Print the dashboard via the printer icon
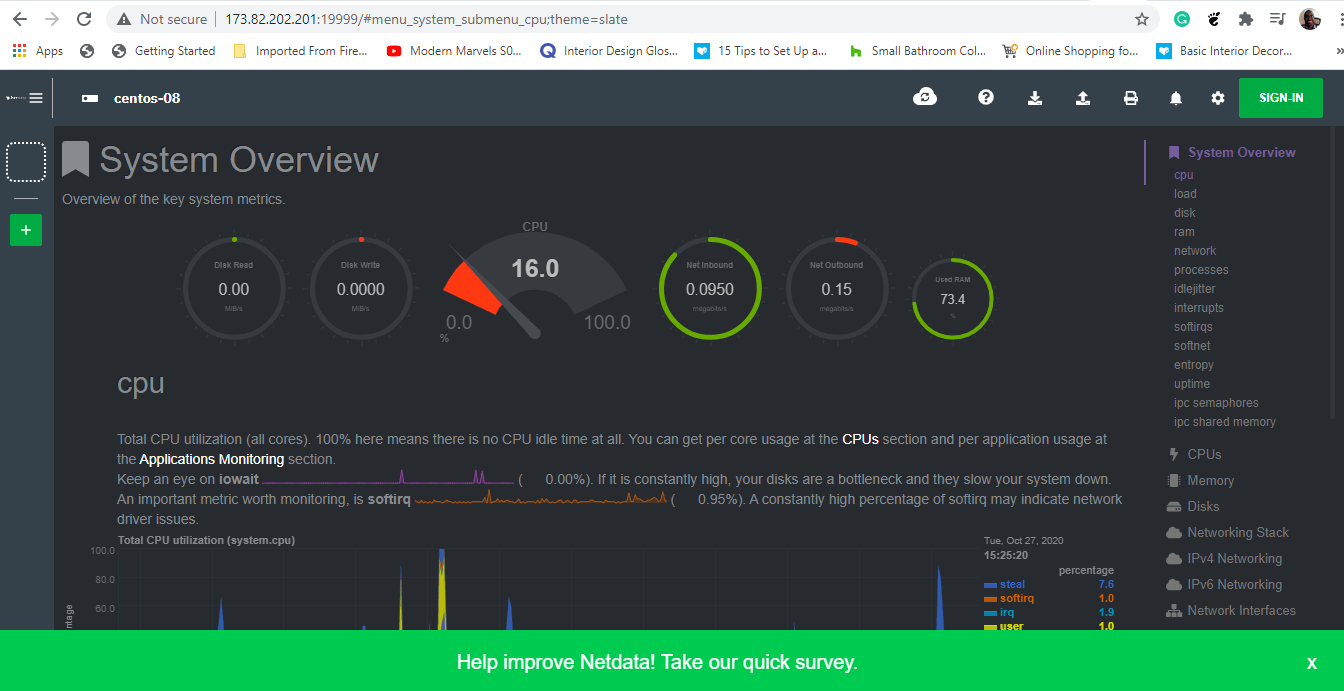 (x=1130, y=97)
